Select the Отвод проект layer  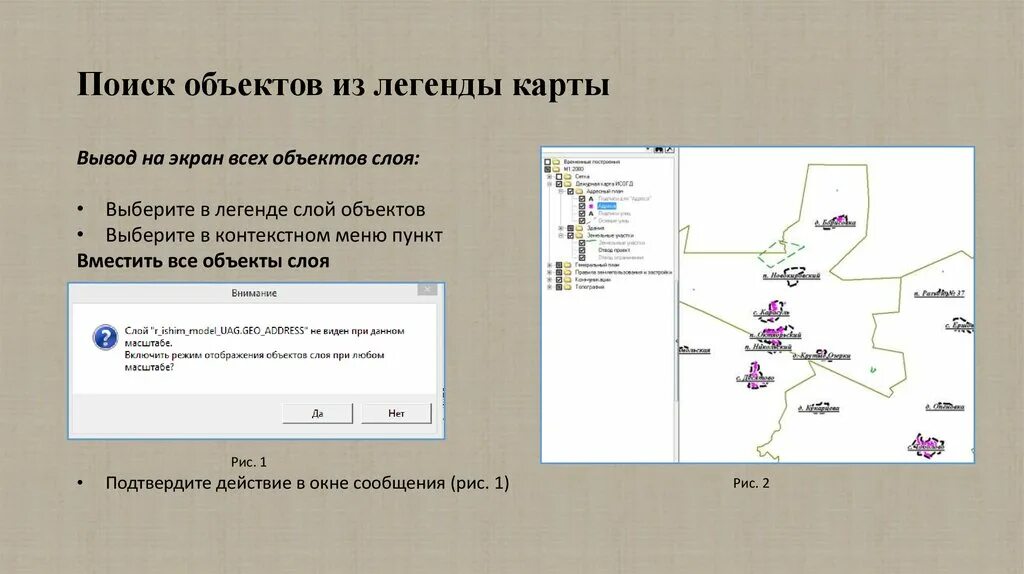pyautogui.click(x=615, y=250)
